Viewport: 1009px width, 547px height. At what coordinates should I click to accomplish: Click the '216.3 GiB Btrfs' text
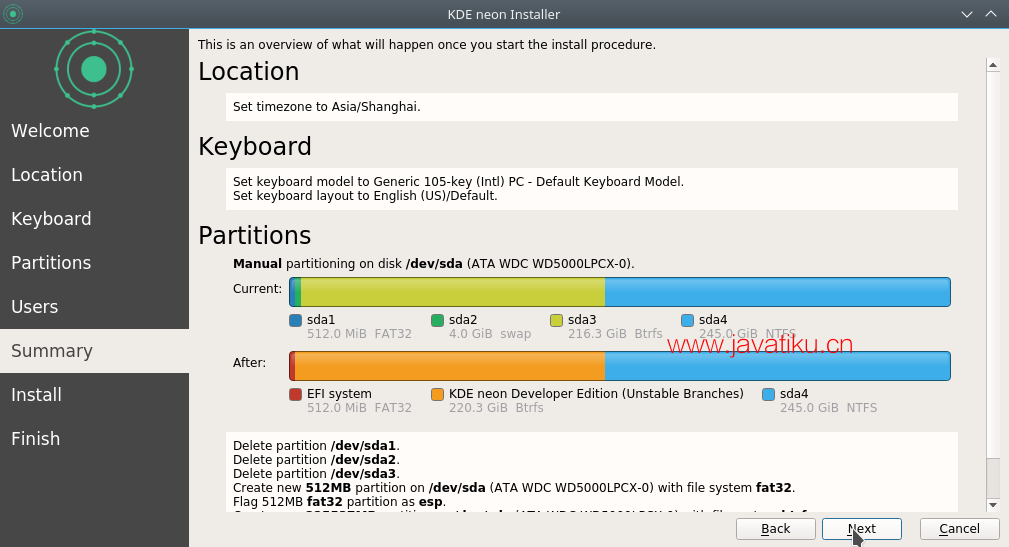(x=615, y=334)
